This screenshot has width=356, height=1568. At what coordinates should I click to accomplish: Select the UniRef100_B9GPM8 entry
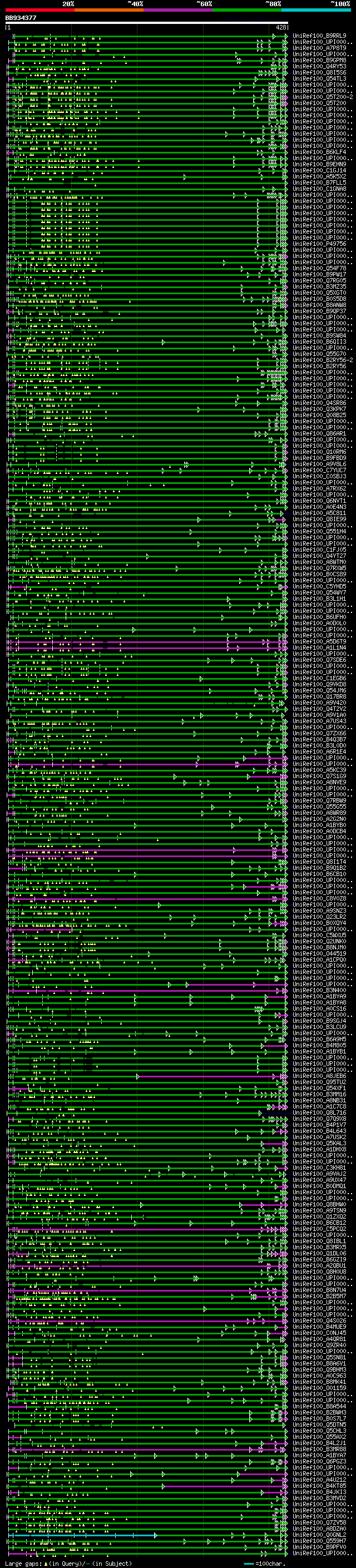tap(319, 60)
